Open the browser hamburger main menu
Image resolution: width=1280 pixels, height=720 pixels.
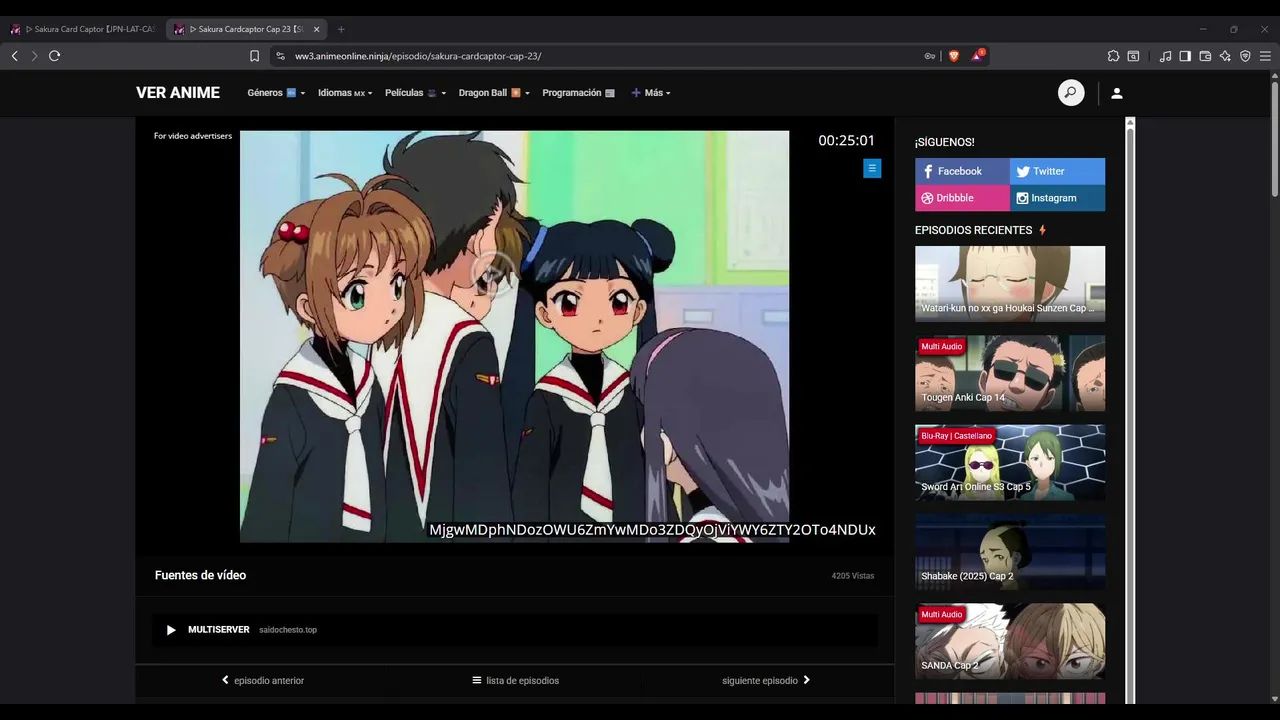pos(1265,56)
